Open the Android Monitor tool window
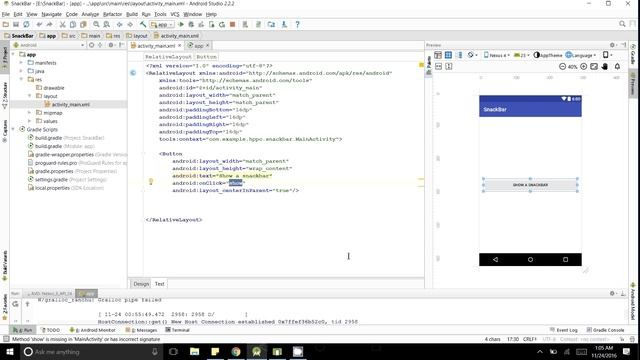Viewport: 640px width, 360px height. click(93, 330)
